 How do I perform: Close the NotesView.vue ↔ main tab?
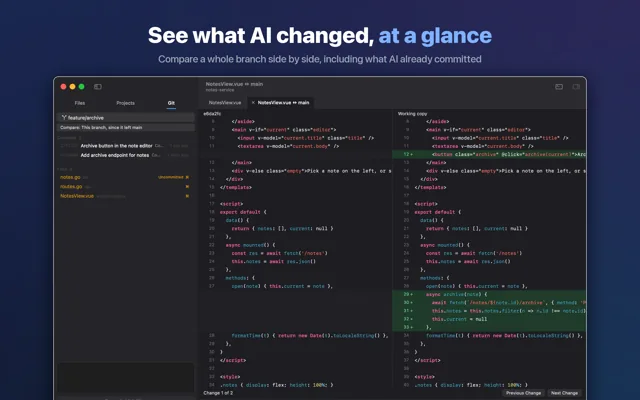click(253, 102)
